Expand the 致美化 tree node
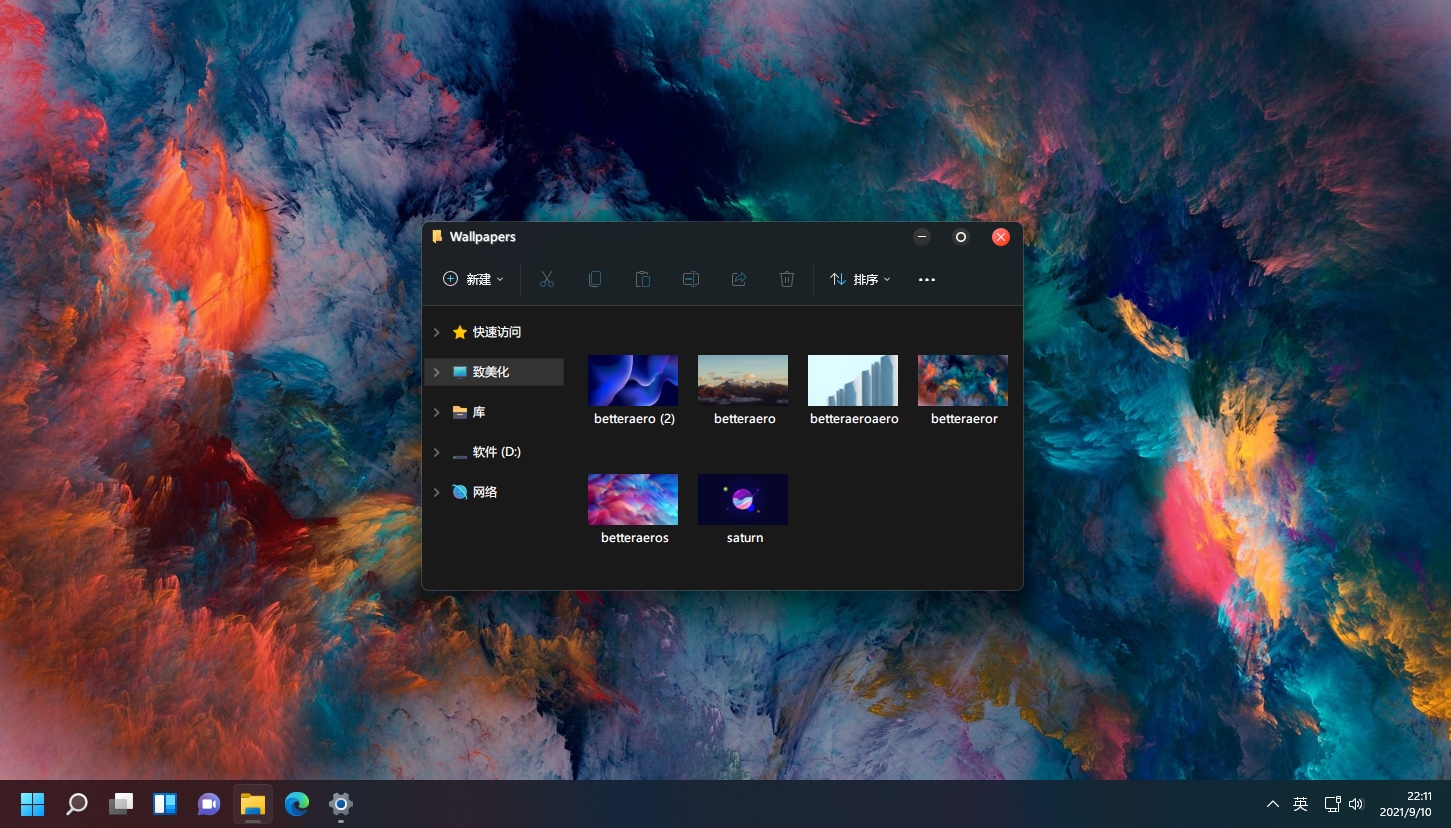 pyautogui.click(x=436, y=372)
